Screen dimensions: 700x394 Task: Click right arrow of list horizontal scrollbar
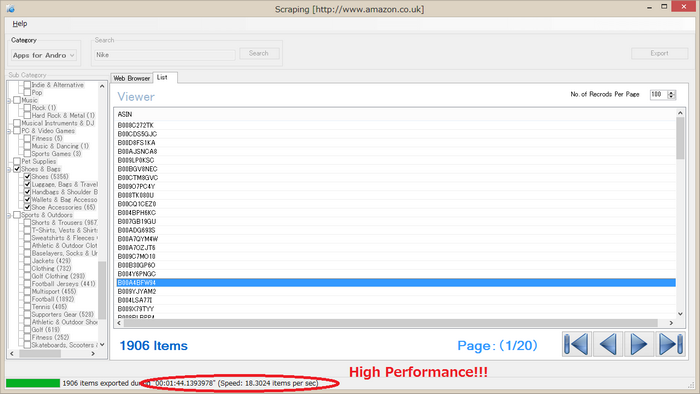[671, 323]
